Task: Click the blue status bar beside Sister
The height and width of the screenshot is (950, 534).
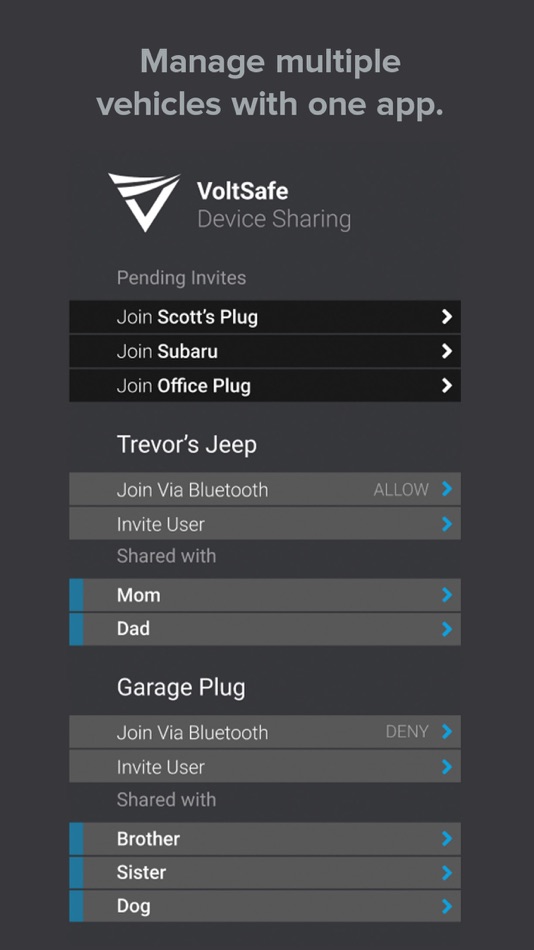Action: pyautogui.click(x=76, y=872)
